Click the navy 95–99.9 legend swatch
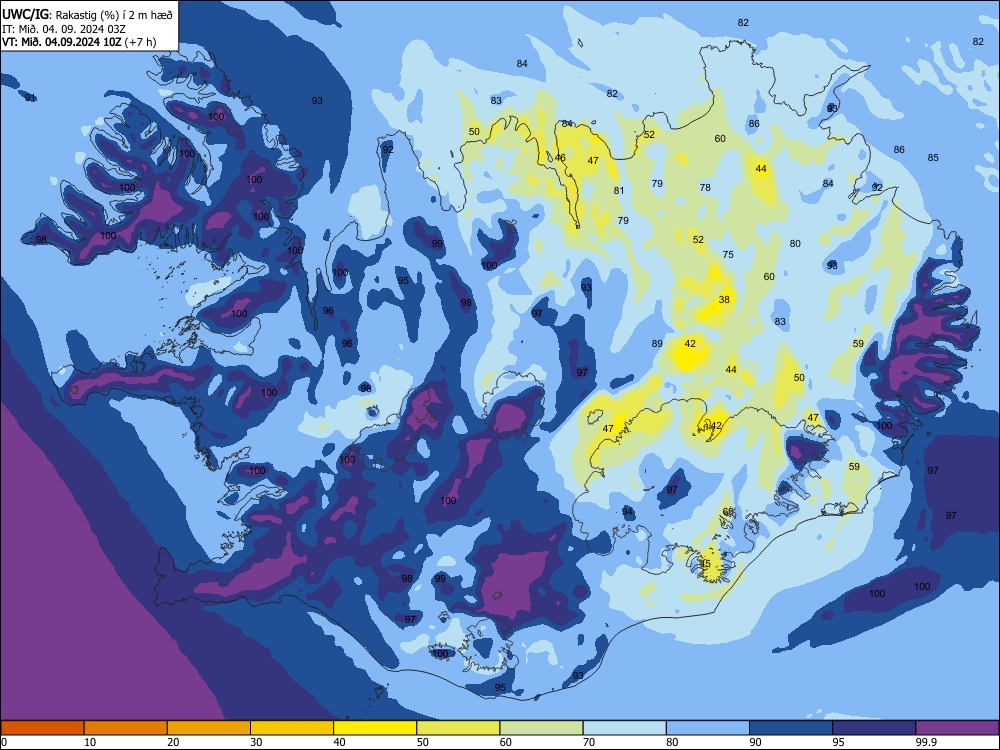1000x750 pixels. [874, 728]
